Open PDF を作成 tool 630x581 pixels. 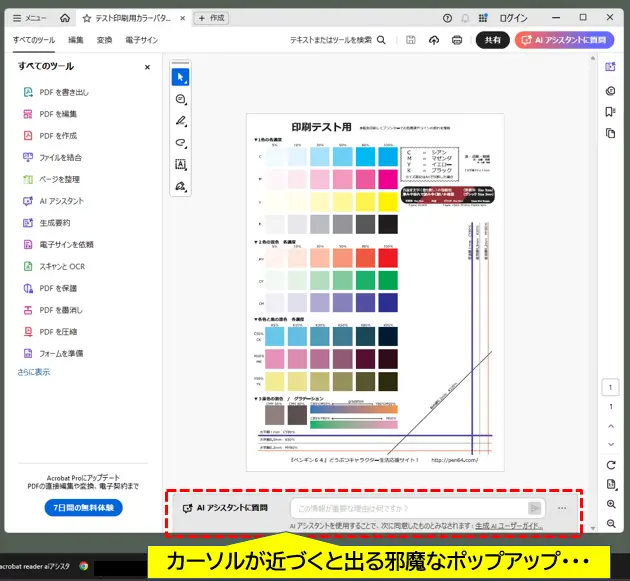click(50, 136)
